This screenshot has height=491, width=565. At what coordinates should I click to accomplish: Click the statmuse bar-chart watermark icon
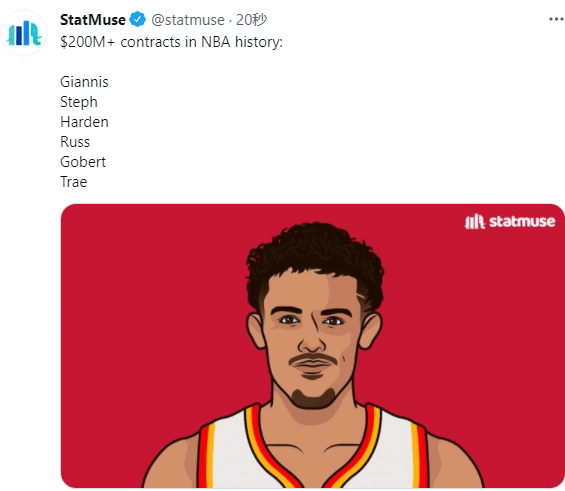click(x=475, y=222)
